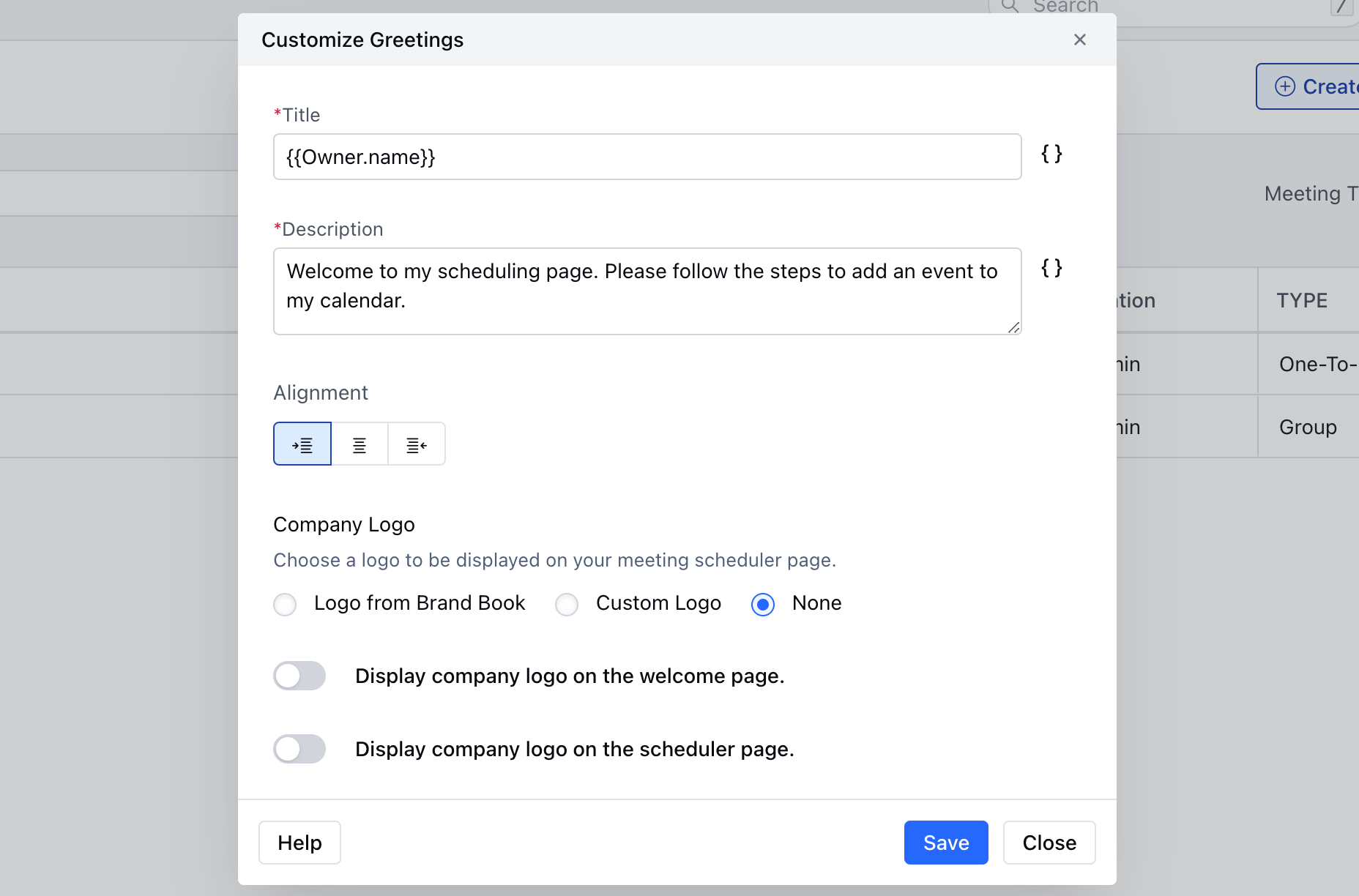Insert merge field into the Title
This screenshot has width=1359, height=896.
tap(1051, 154)
